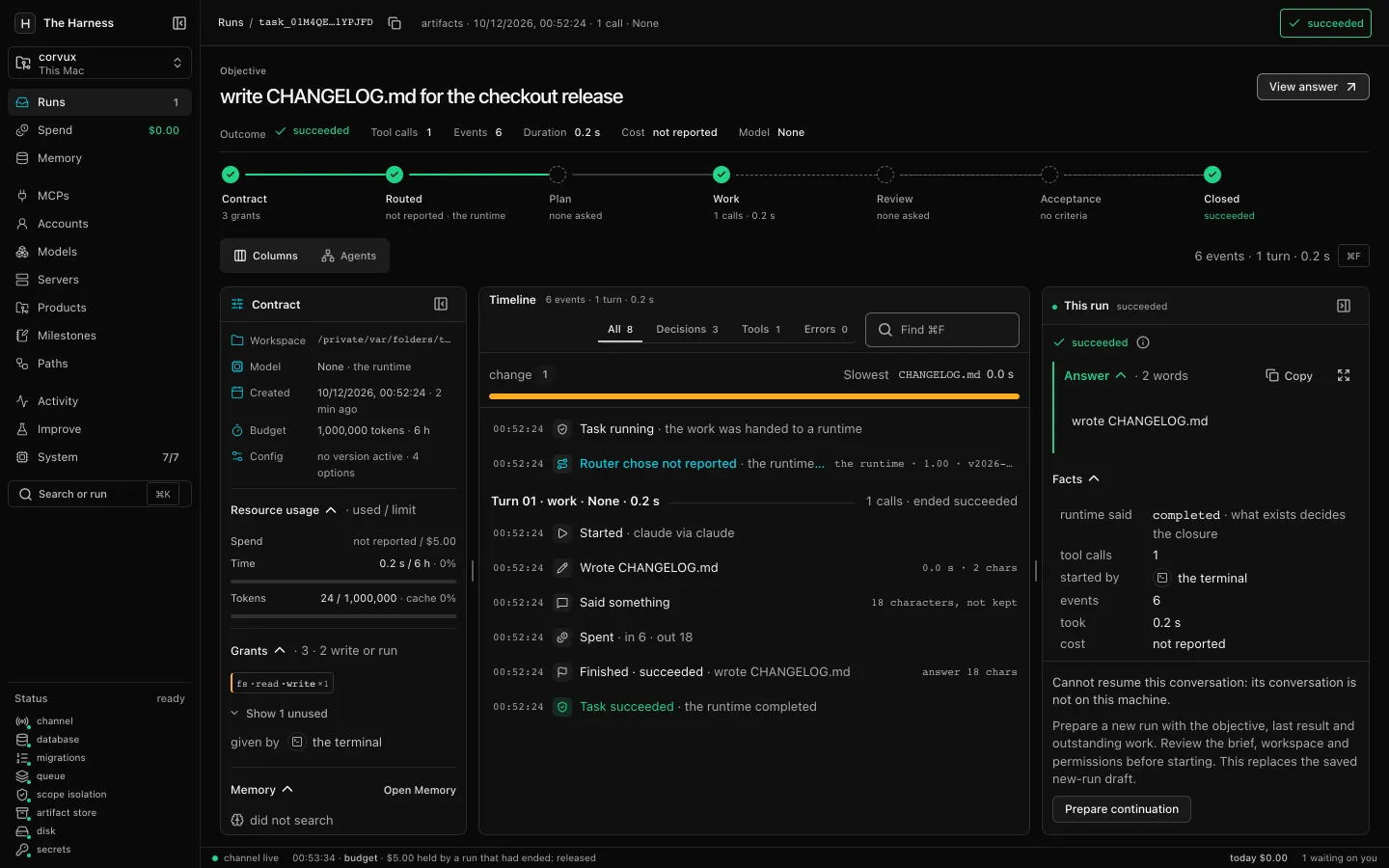Viewport: 1389px width, 868px height.
Task: Open the Improve page
Action: pyautogui.click(x=99, y=429)
